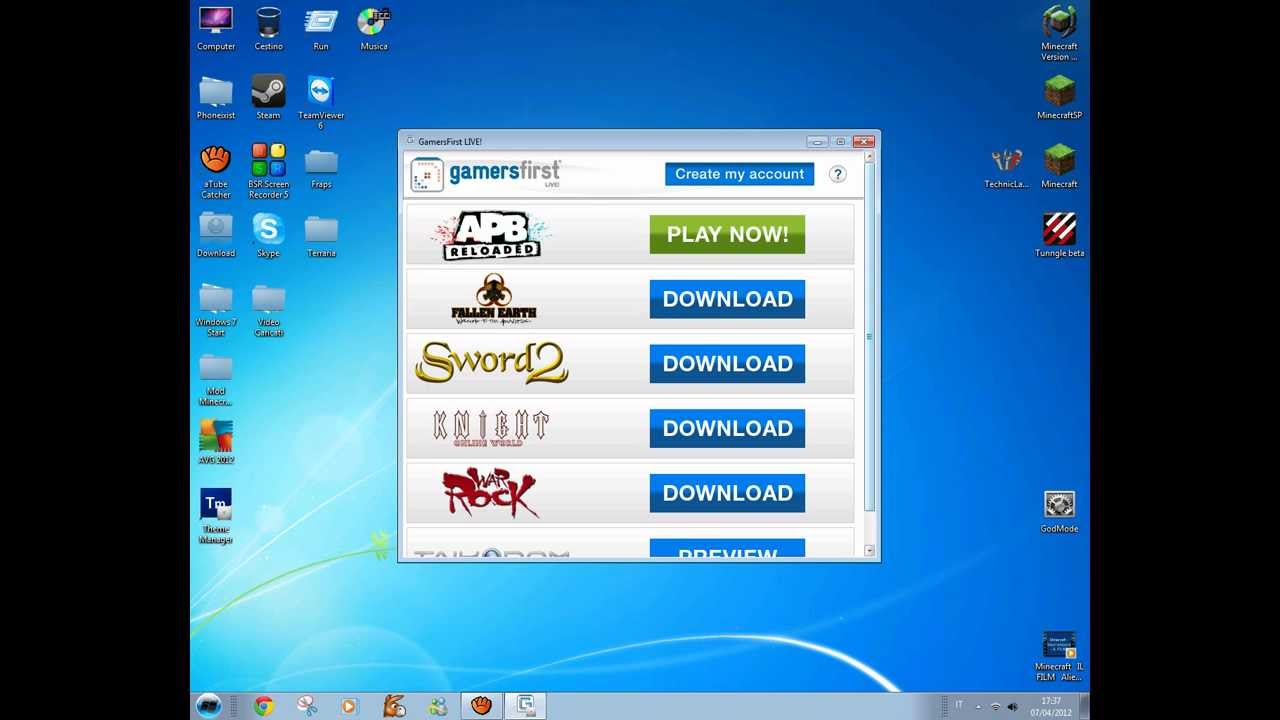Select the GodMode desktop icon
The image size is (1280, 720).
pyautogui.click(x=1059, y=512)
